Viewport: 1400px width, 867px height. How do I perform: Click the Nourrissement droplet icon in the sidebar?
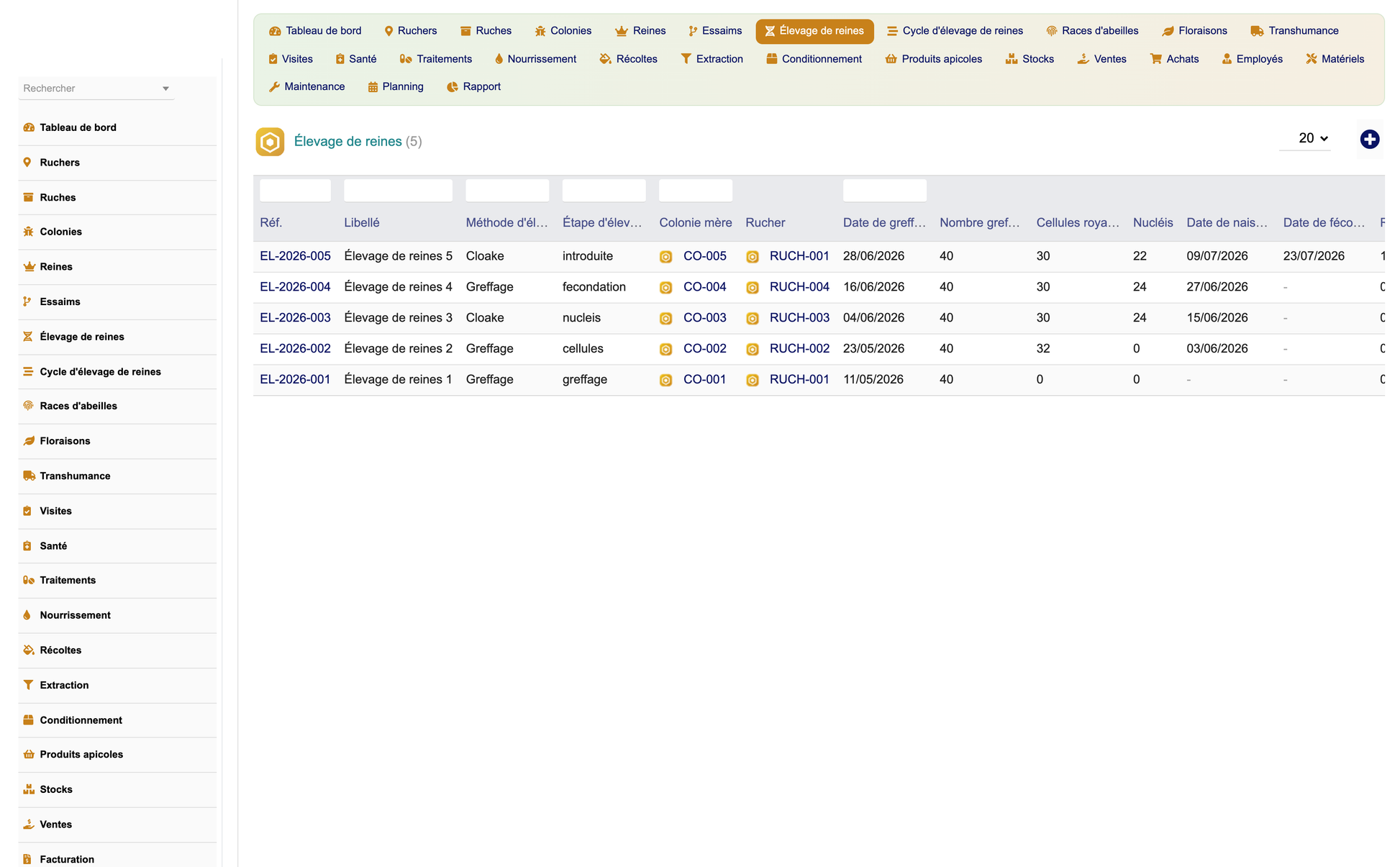click(27, 615)
